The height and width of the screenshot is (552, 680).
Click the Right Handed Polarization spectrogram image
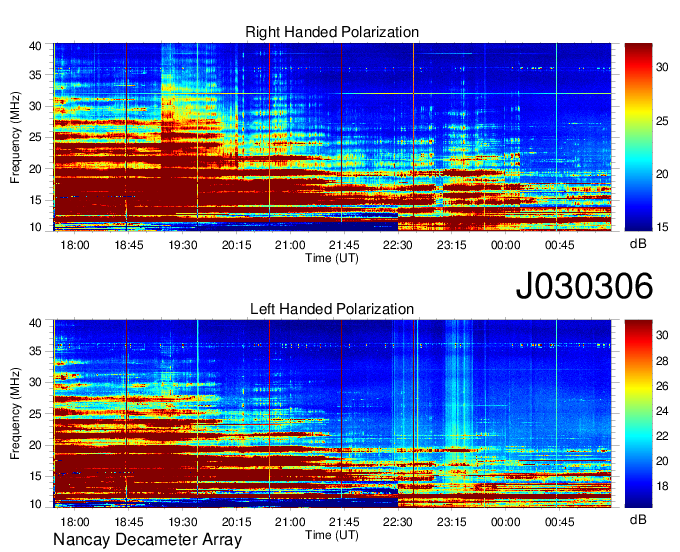pyautogui.click(x=332, y=137)
